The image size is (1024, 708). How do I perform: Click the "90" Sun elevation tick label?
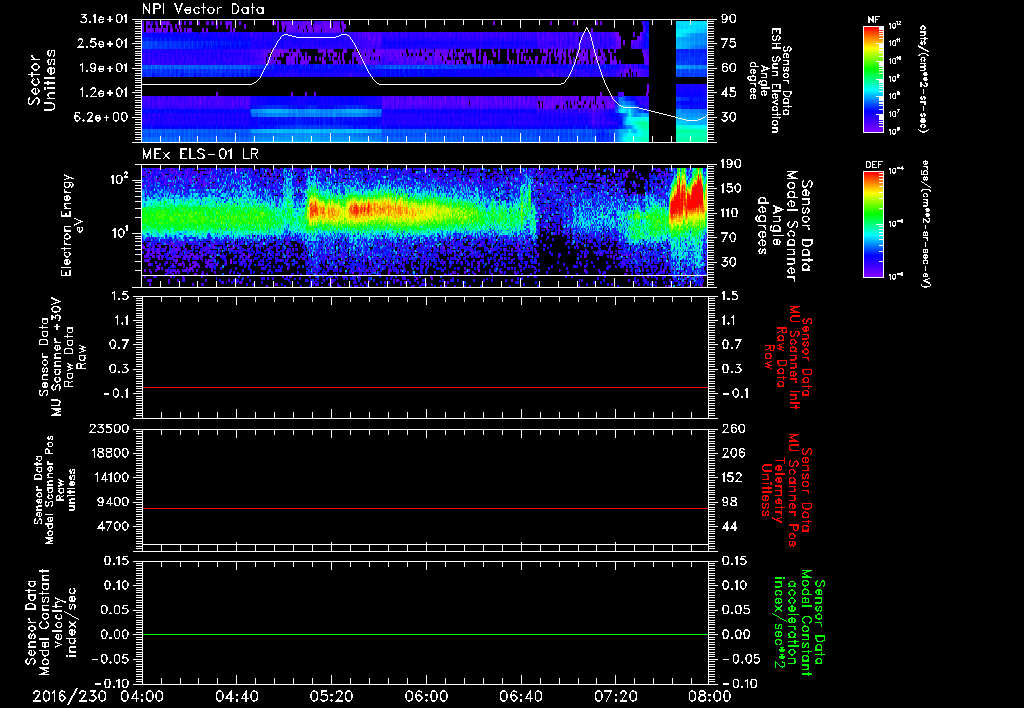click(x=728, y=19)
